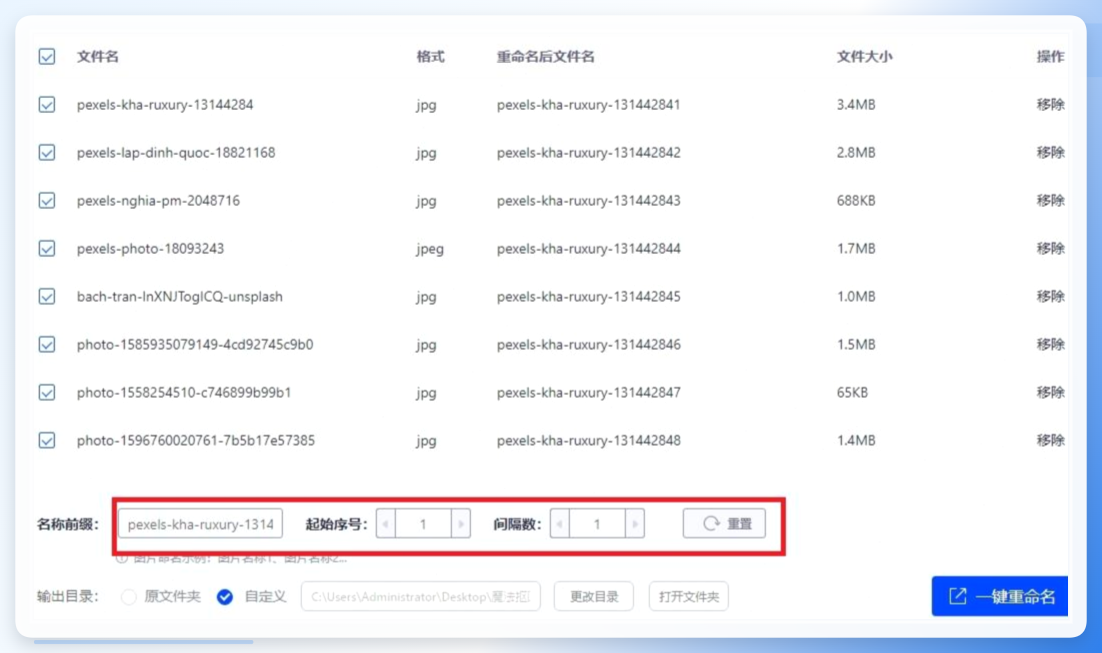
Task: Uncheck the photo-1596760020761-7b5b17e57385 file checkbox
Action: click(x=47, y=441)
